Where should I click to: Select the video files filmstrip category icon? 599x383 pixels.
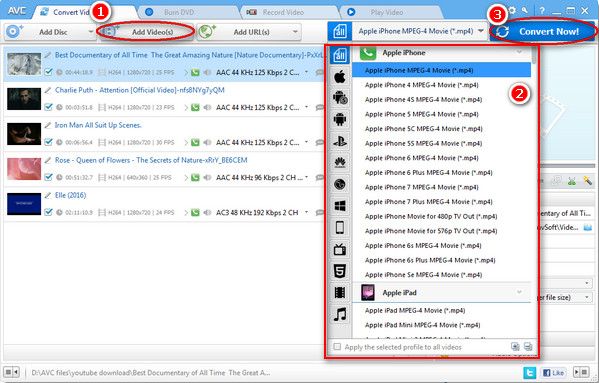340,293
